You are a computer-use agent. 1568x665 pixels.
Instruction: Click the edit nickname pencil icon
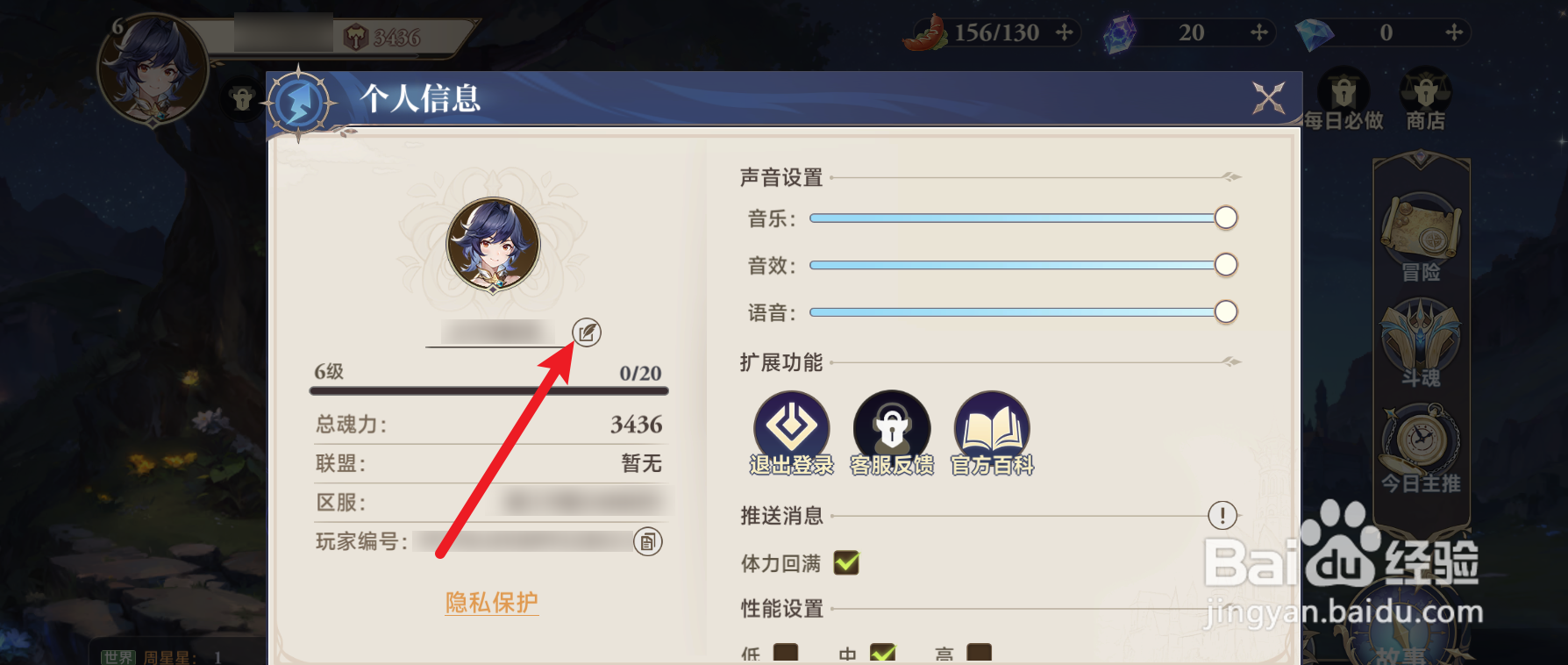pyautogui.click(x=587, y=332)
